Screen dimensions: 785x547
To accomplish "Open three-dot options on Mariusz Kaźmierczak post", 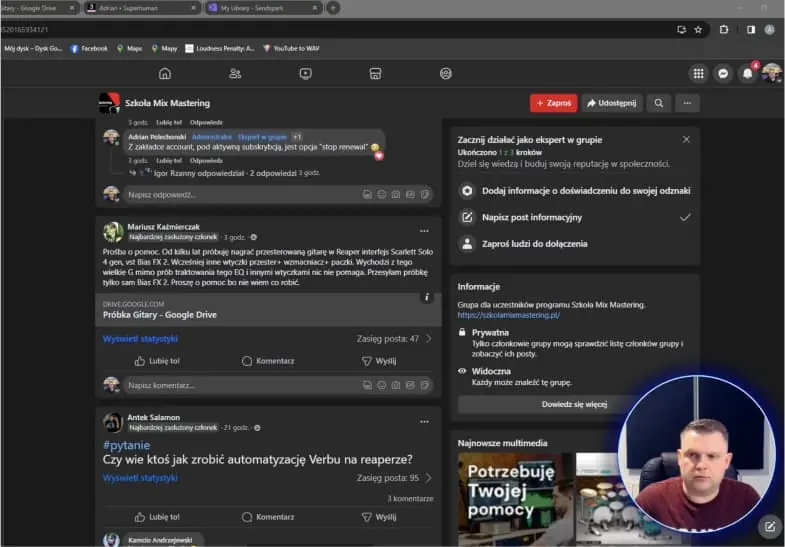I will coord(425,231).
